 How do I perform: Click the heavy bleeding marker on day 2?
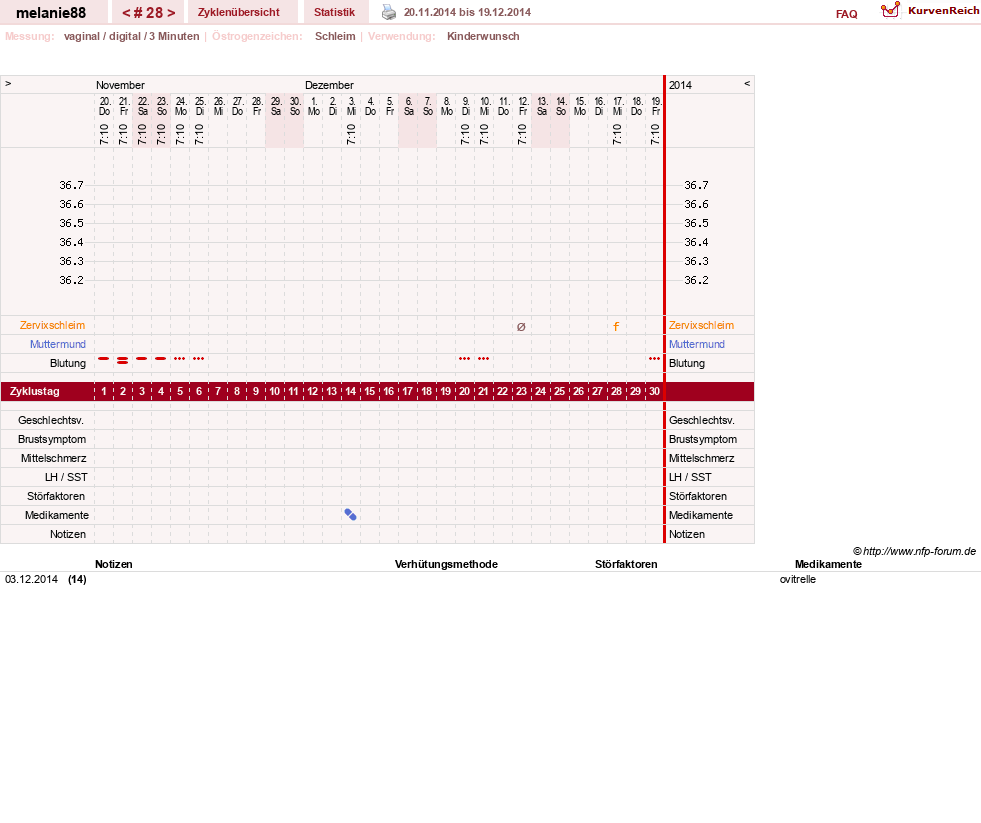pos(123,360)
